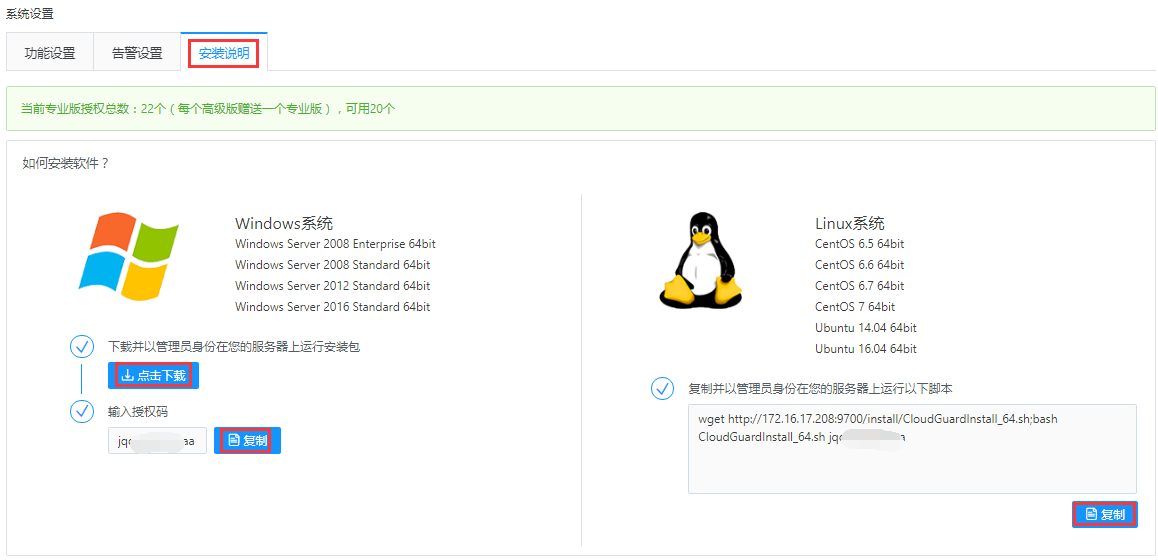Click the check circle beside 输入授权码
This screenshot has width=1158, height=560.
coord(81,412)
